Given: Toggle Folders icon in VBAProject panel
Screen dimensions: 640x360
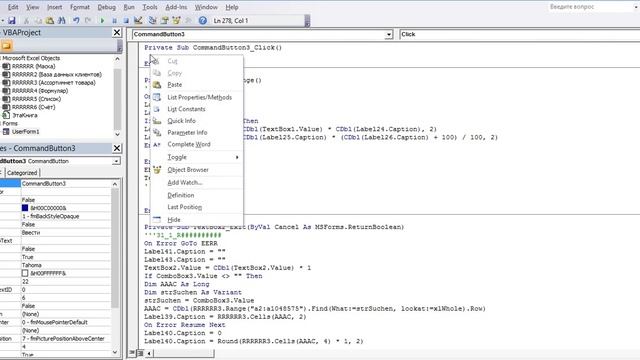Looking at the screenshot, I should [x=7, y=46].
